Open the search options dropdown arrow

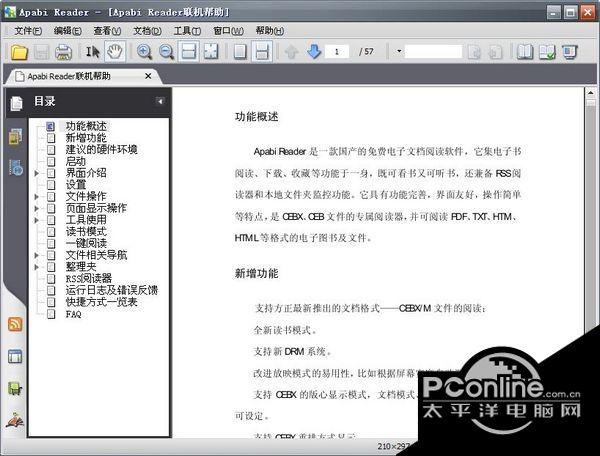pos(399,51)
